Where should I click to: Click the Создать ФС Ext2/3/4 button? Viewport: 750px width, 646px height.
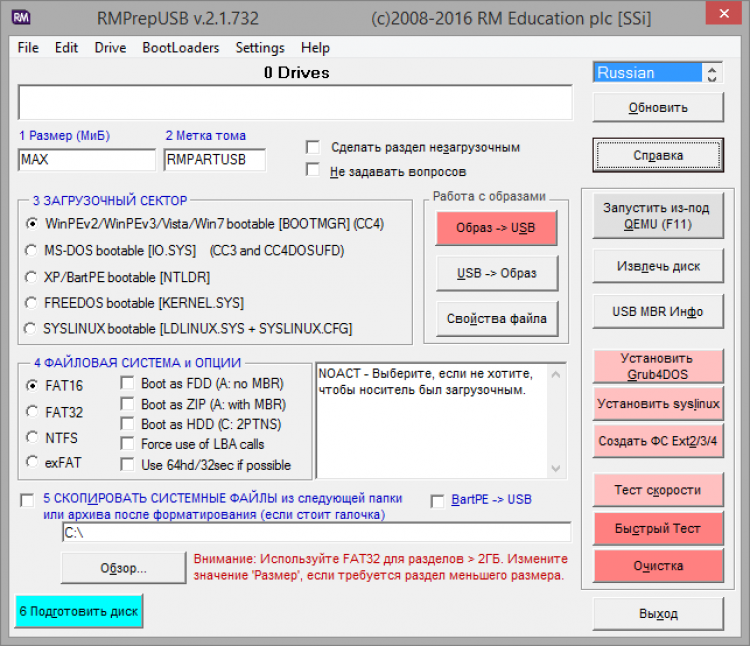tap(658, 440)
